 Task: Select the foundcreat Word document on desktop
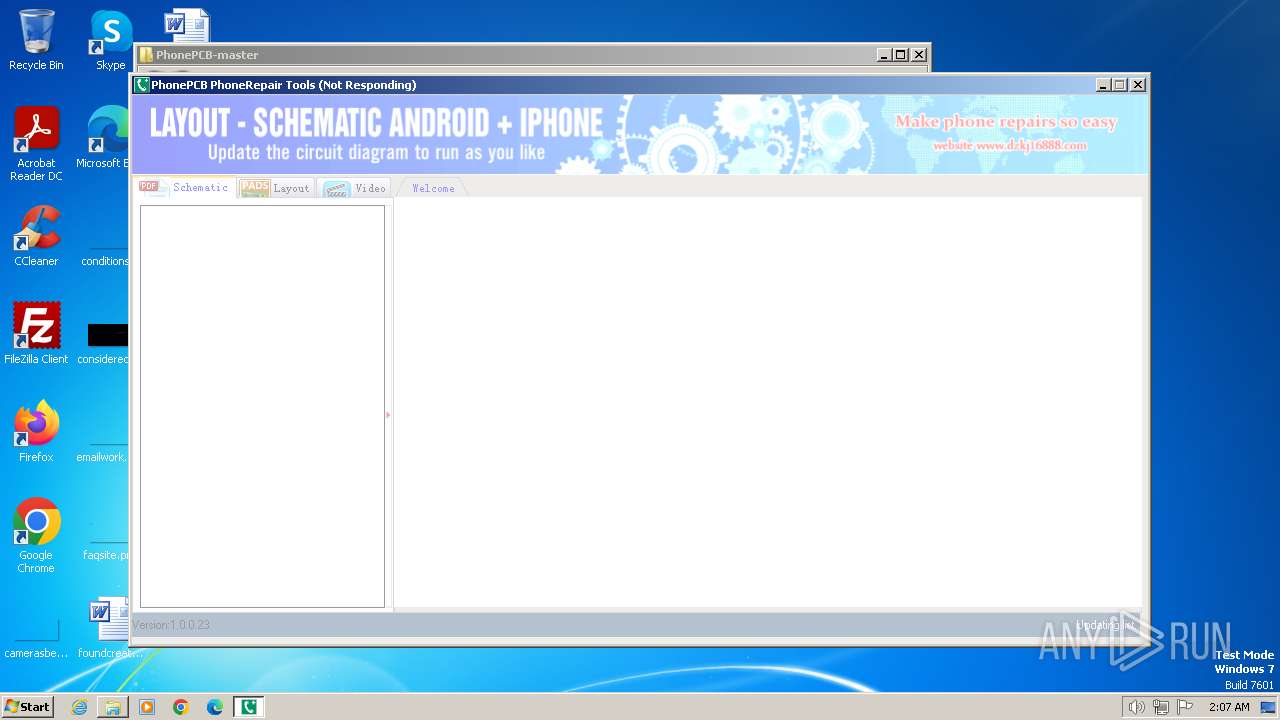point(108,628)
